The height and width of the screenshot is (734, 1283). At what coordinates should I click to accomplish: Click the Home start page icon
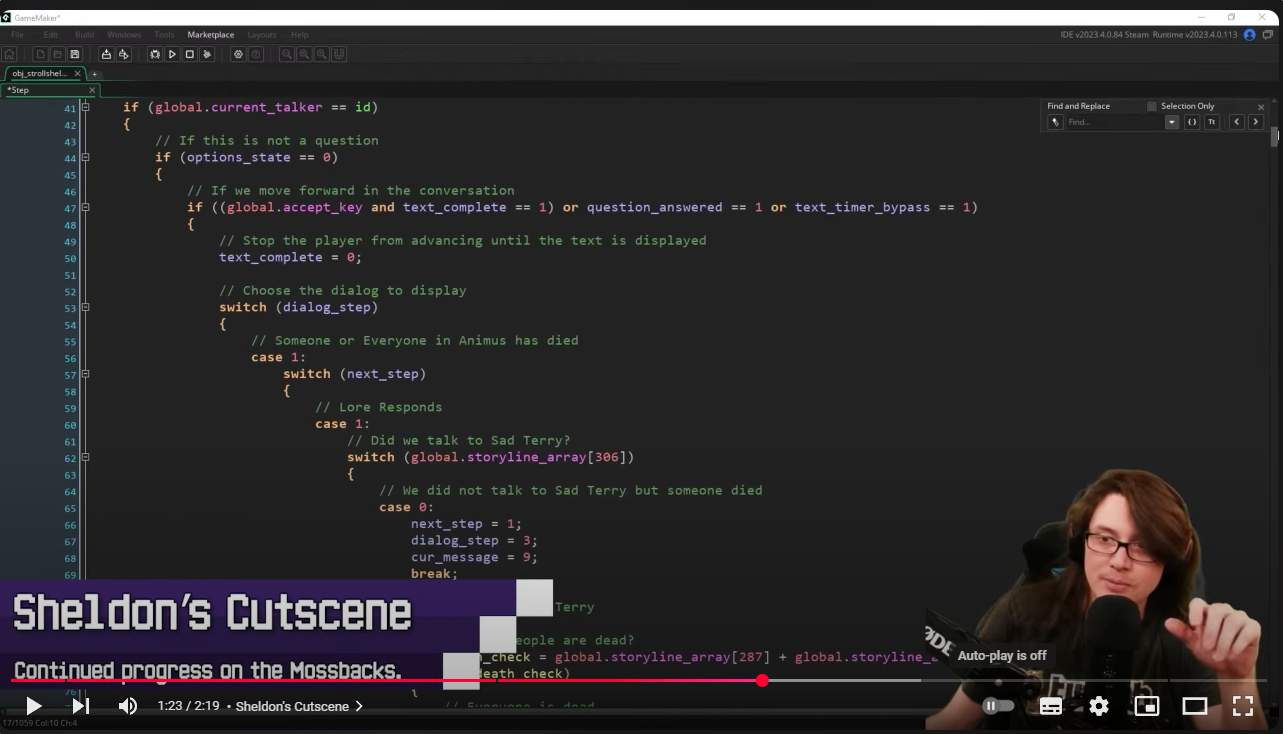[10, 54]
